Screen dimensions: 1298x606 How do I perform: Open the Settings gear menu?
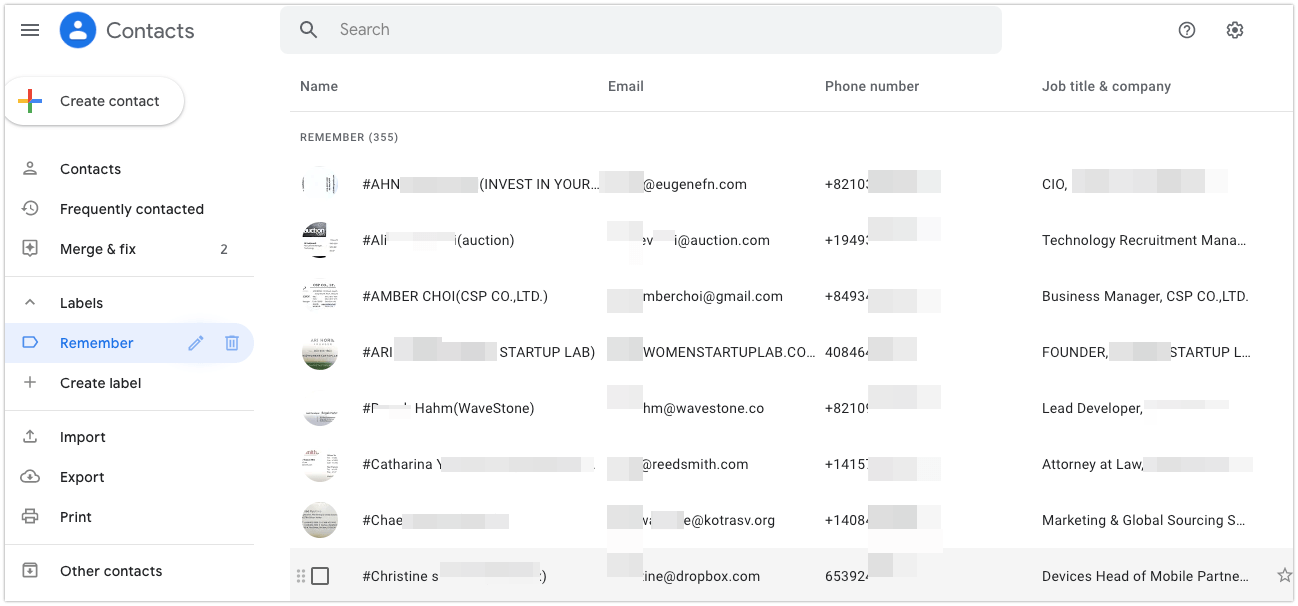(x=1234, y=30)
